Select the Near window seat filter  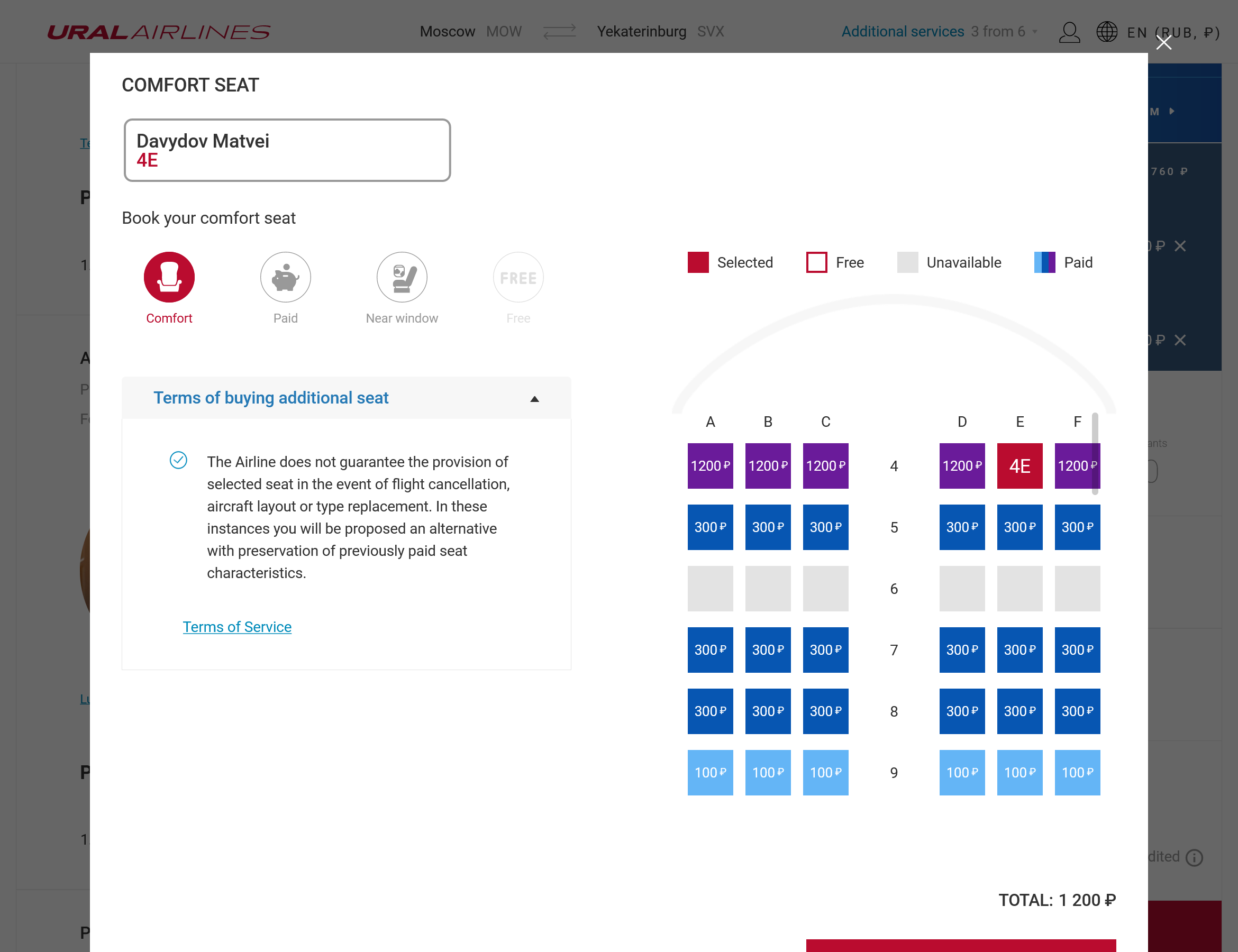[x=402, y=277]
